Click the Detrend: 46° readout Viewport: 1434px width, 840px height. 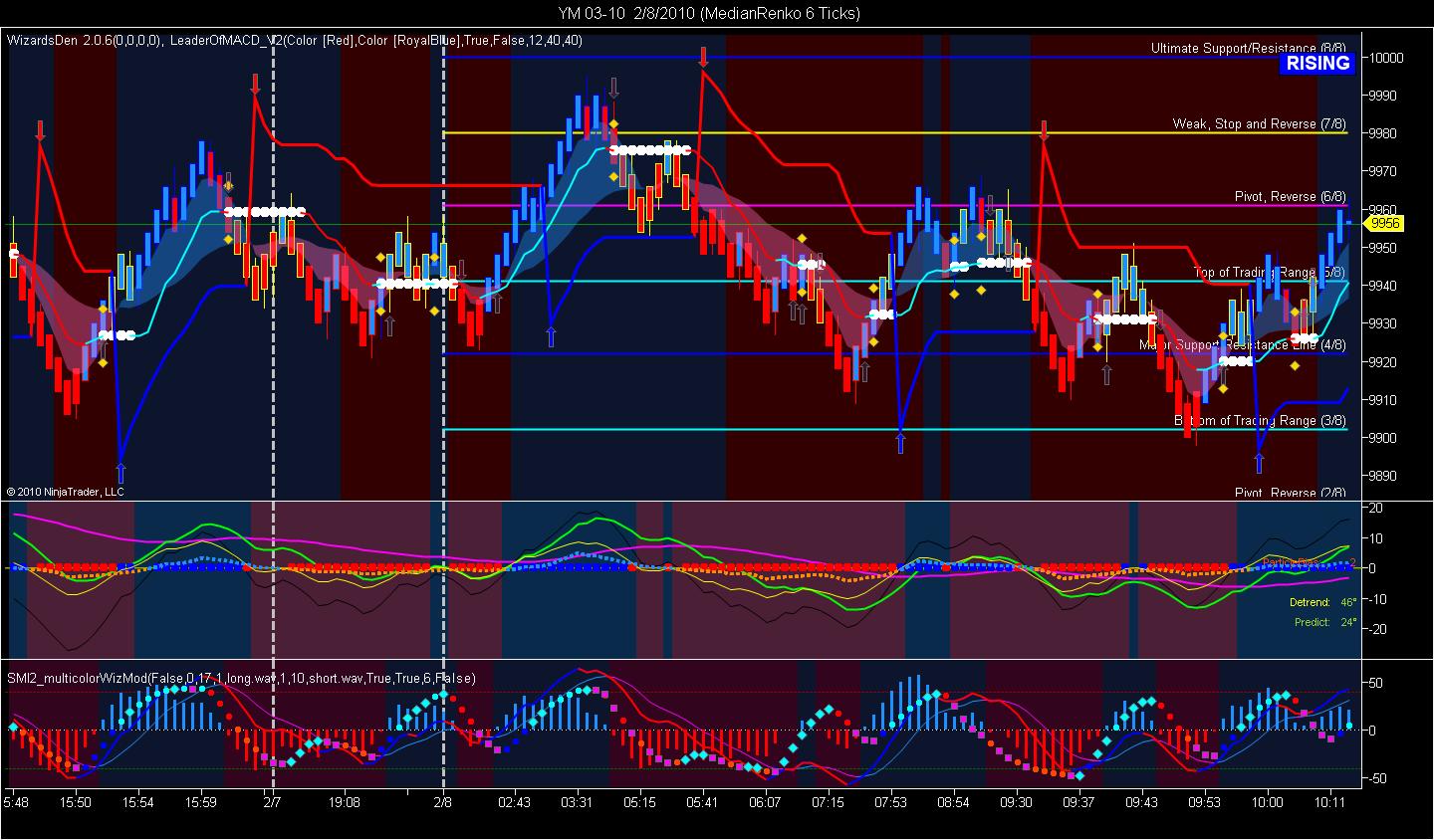(x=1325, y=602)
